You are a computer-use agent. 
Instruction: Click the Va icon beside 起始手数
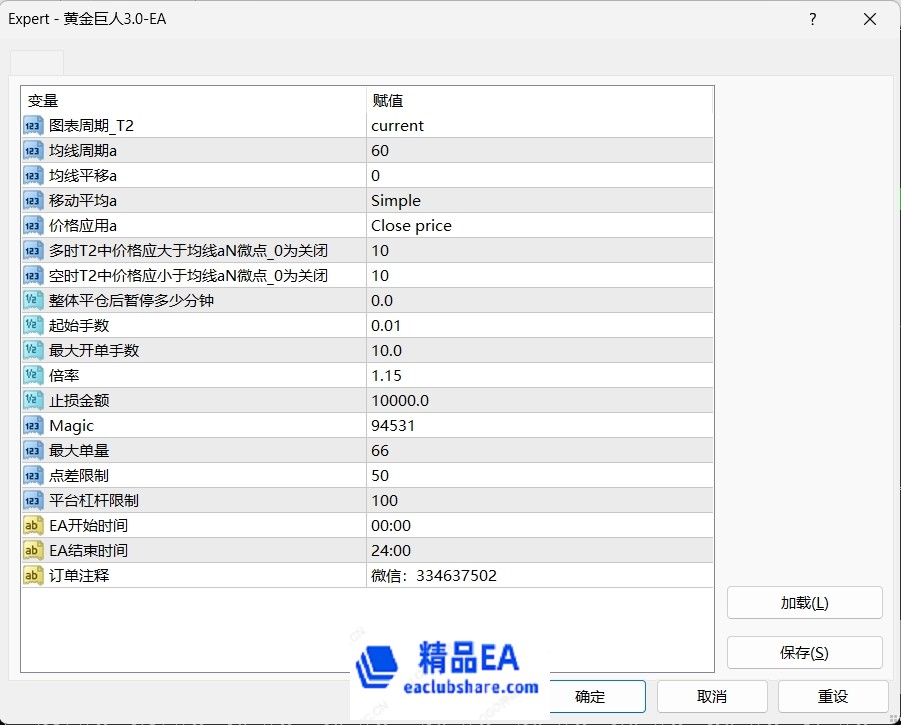[x=34, y=325]
